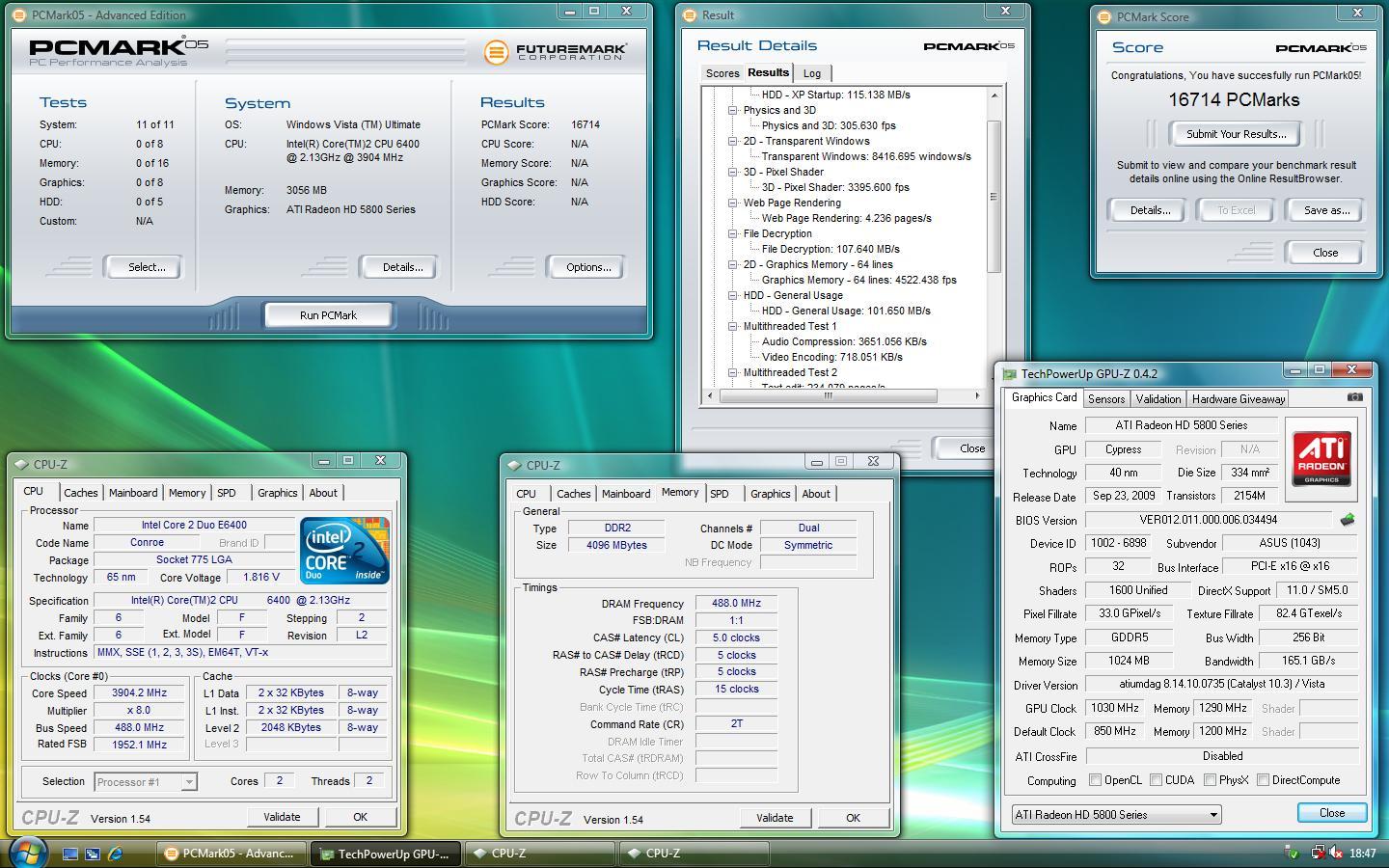Viewport: 1389px width, 868px height.
Task: Click the Core Speed value 3904.2 MHz
Action: 139,693
